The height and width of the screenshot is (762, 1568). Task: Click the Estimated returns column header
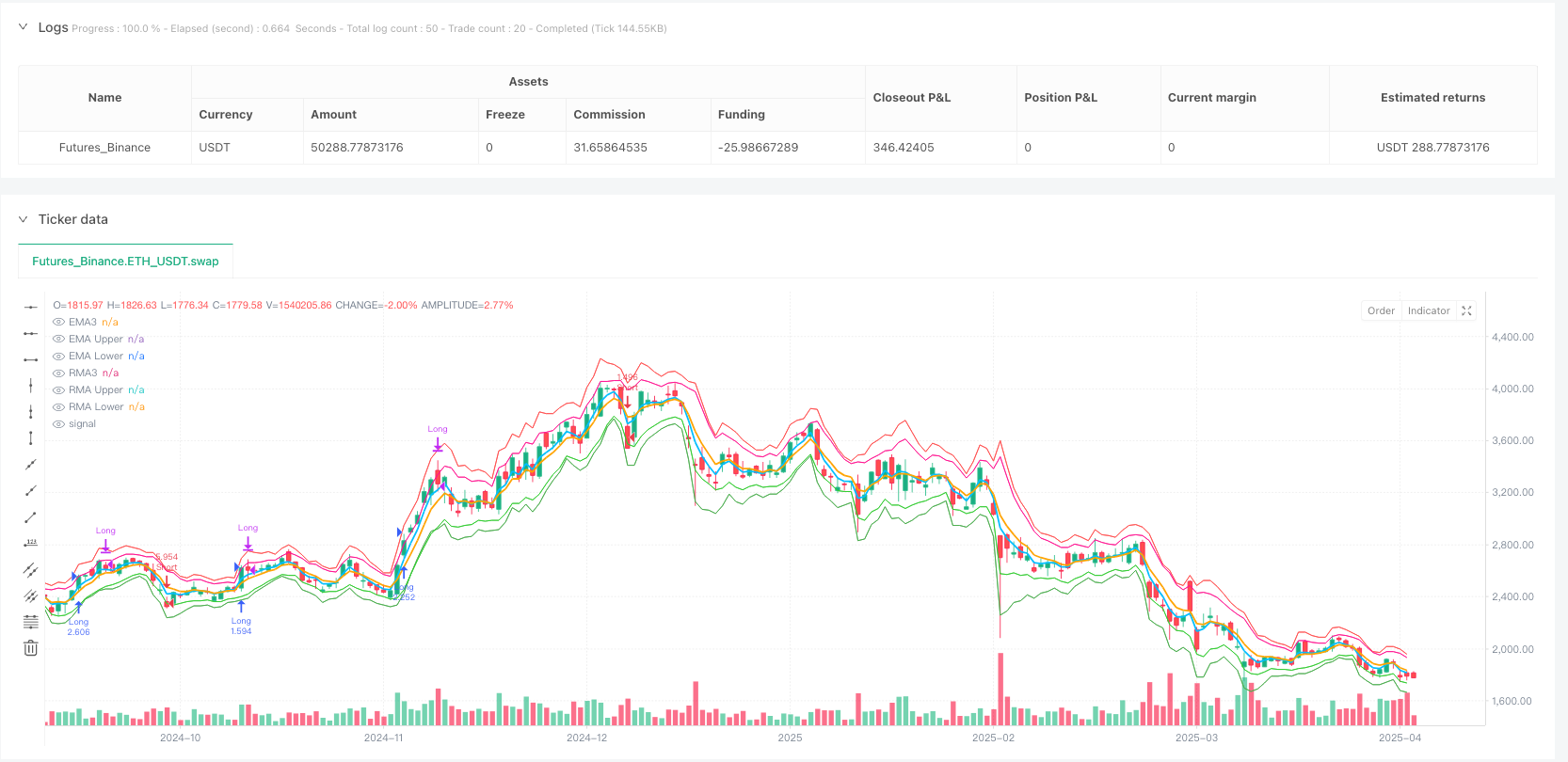1432,98
